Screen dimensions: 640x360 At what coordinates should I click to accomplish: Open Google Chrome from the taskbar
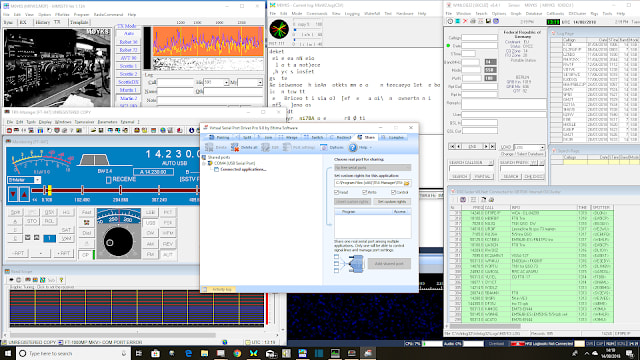pos(237,353)
